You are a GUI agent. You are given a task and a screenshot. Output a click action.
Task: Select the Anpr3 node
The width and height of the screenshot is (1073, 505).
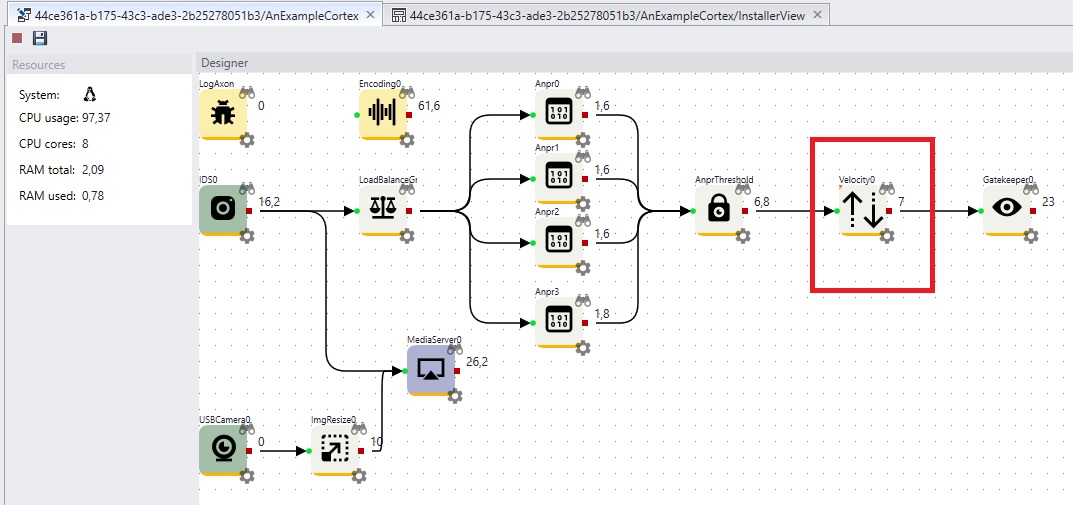point(558,322)
